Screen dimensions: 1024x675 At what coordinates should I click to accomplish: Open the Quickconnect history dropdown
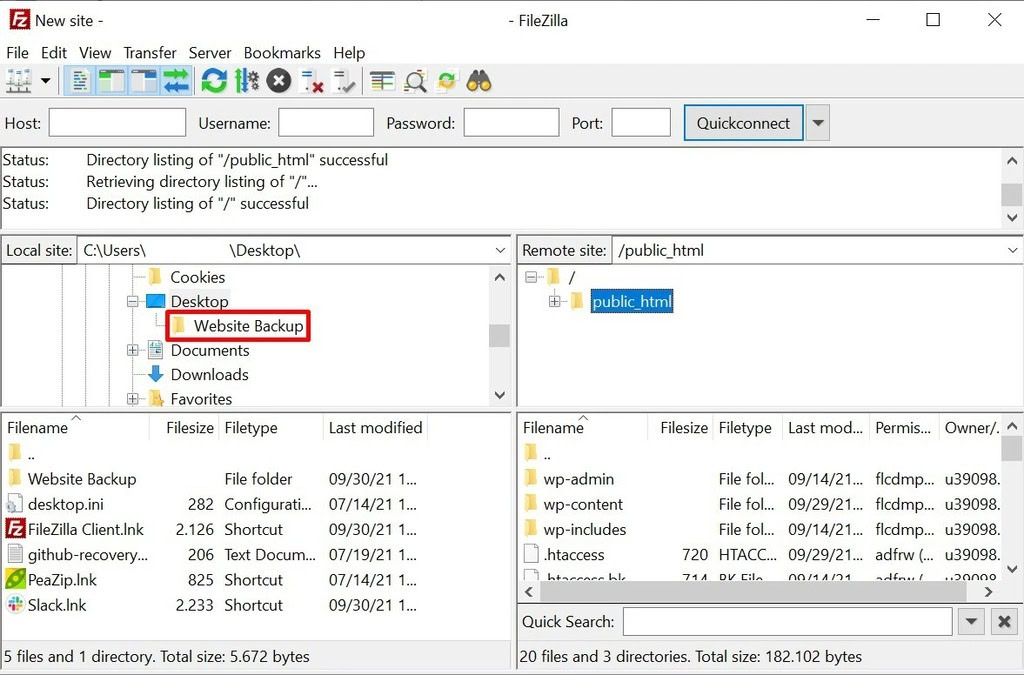pos(818,122)
